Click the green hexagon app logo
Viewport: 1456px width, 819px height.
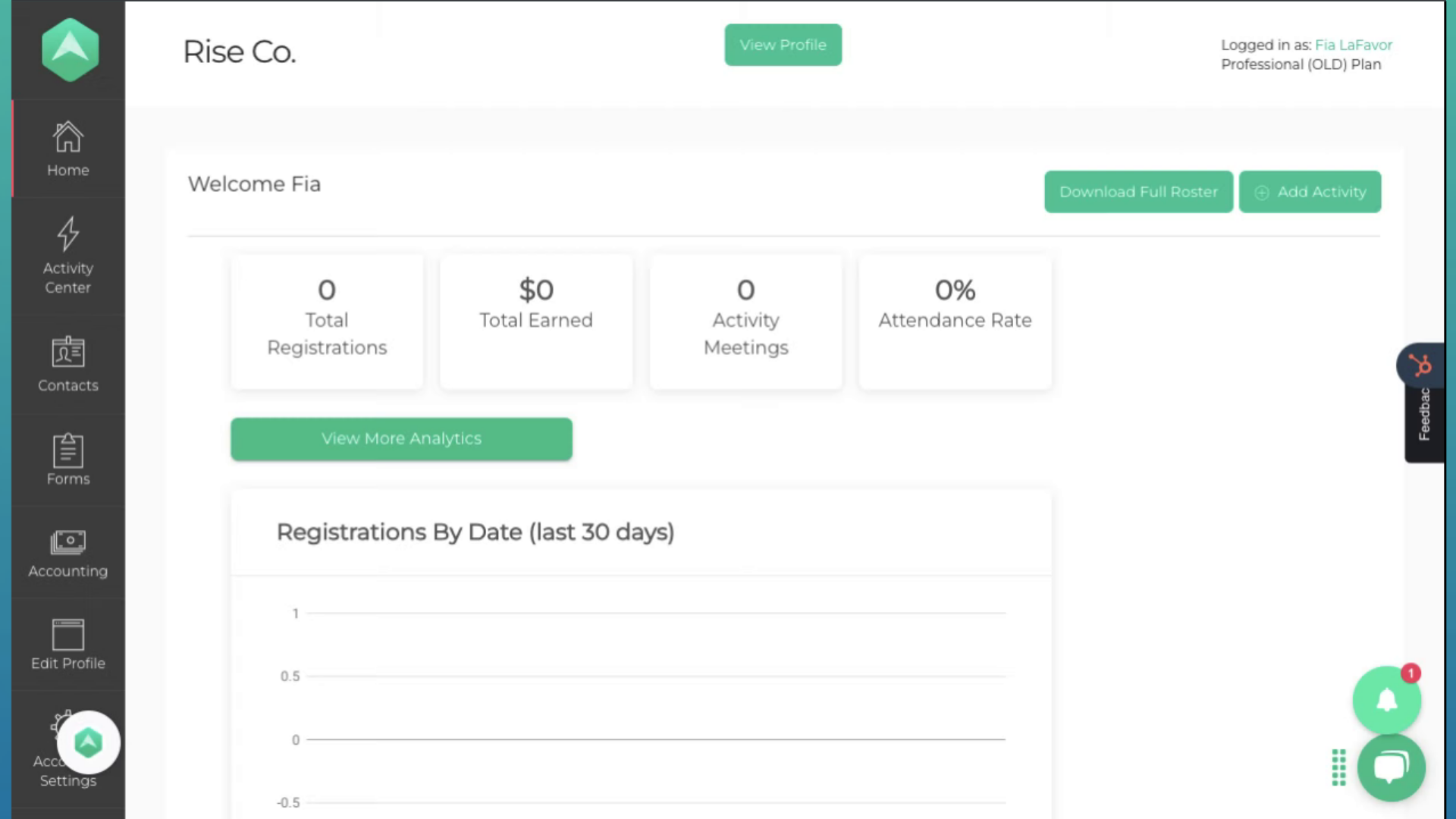[x=70, y=50]
